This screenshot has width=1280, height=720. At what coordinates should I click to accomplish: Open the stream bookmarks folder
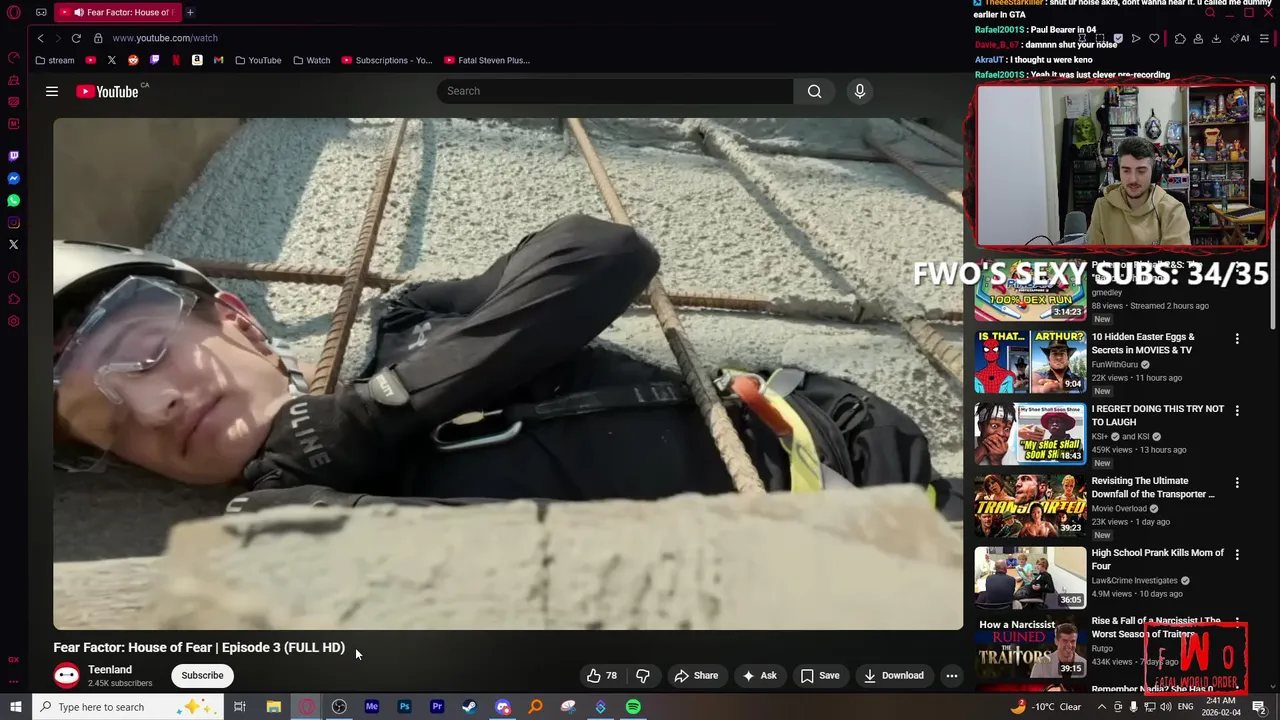click(x=55, y=60)
